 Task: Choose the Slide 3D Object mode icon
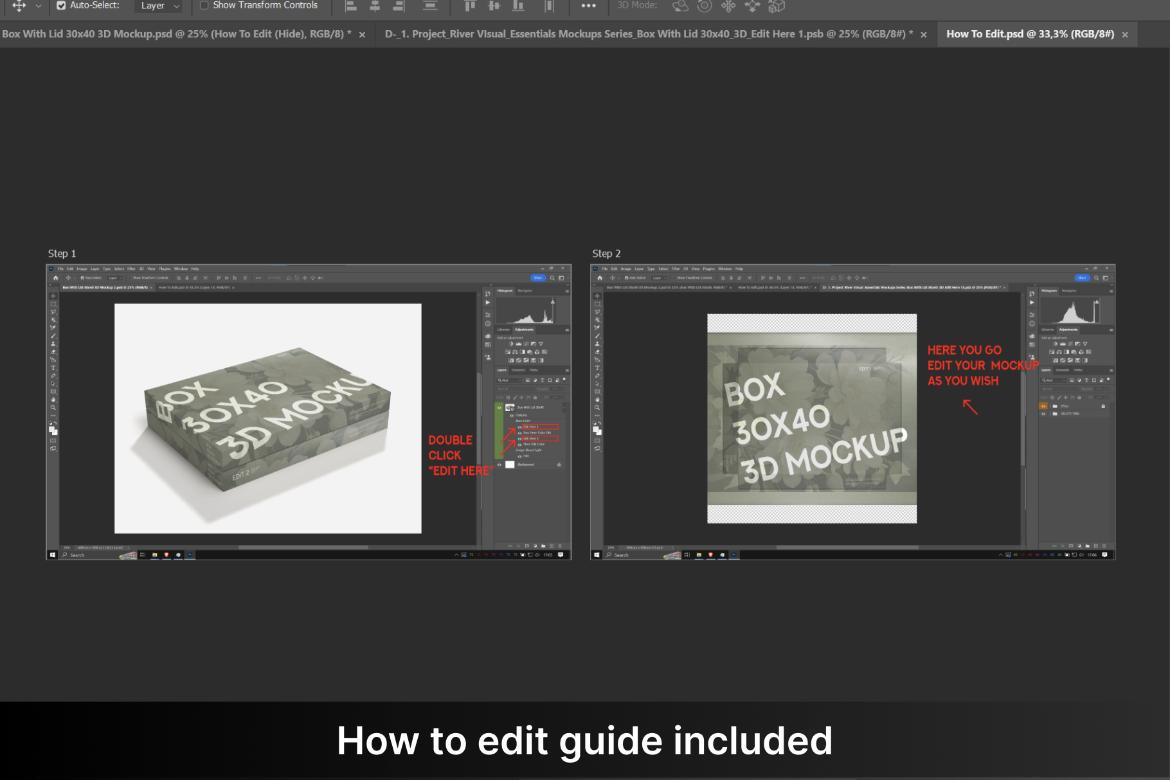pos(752,6)
